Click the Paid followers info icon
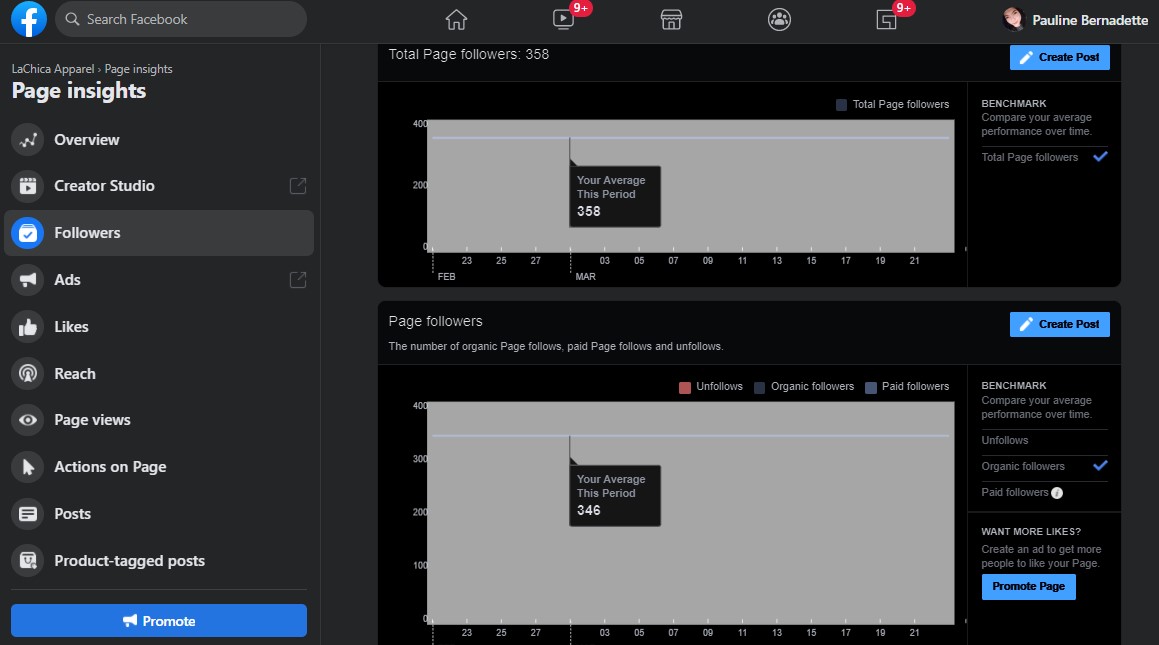Viewport: 1159px width, 645px height. [x=1057, y=494]
